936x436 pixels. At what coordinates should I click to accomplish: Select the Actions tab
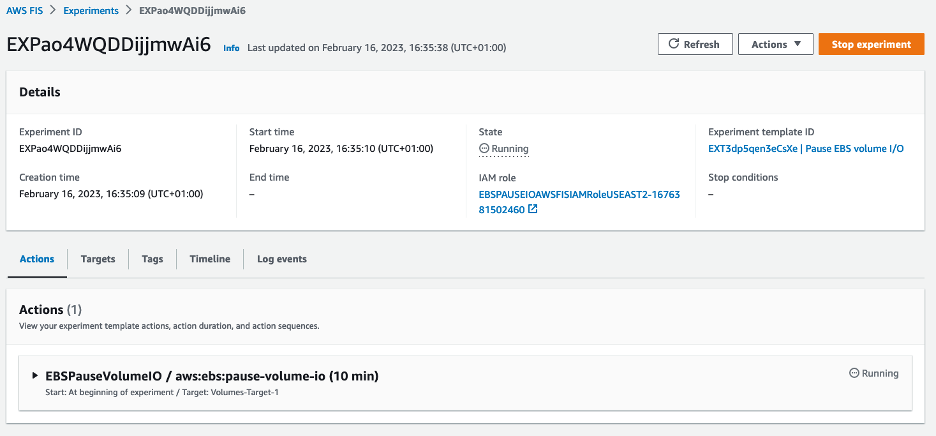37,259
